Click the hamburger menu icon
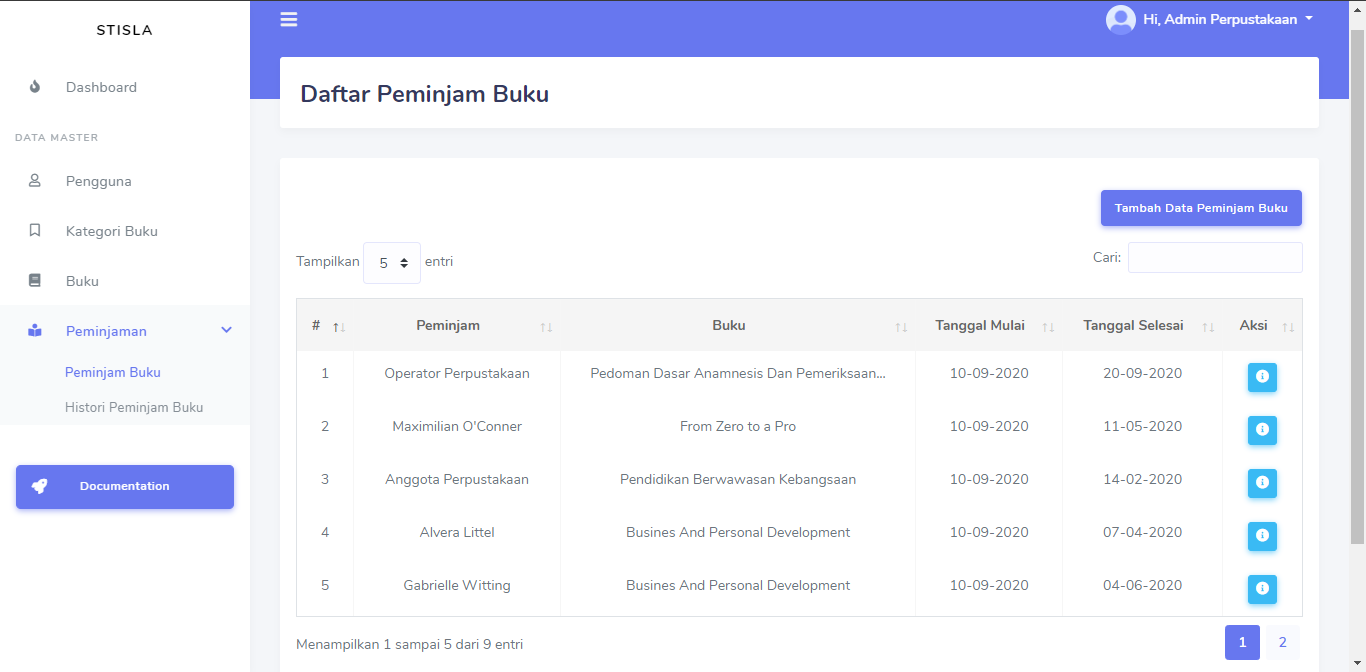This screenshot has height=672, width=1366. (288, 18)
